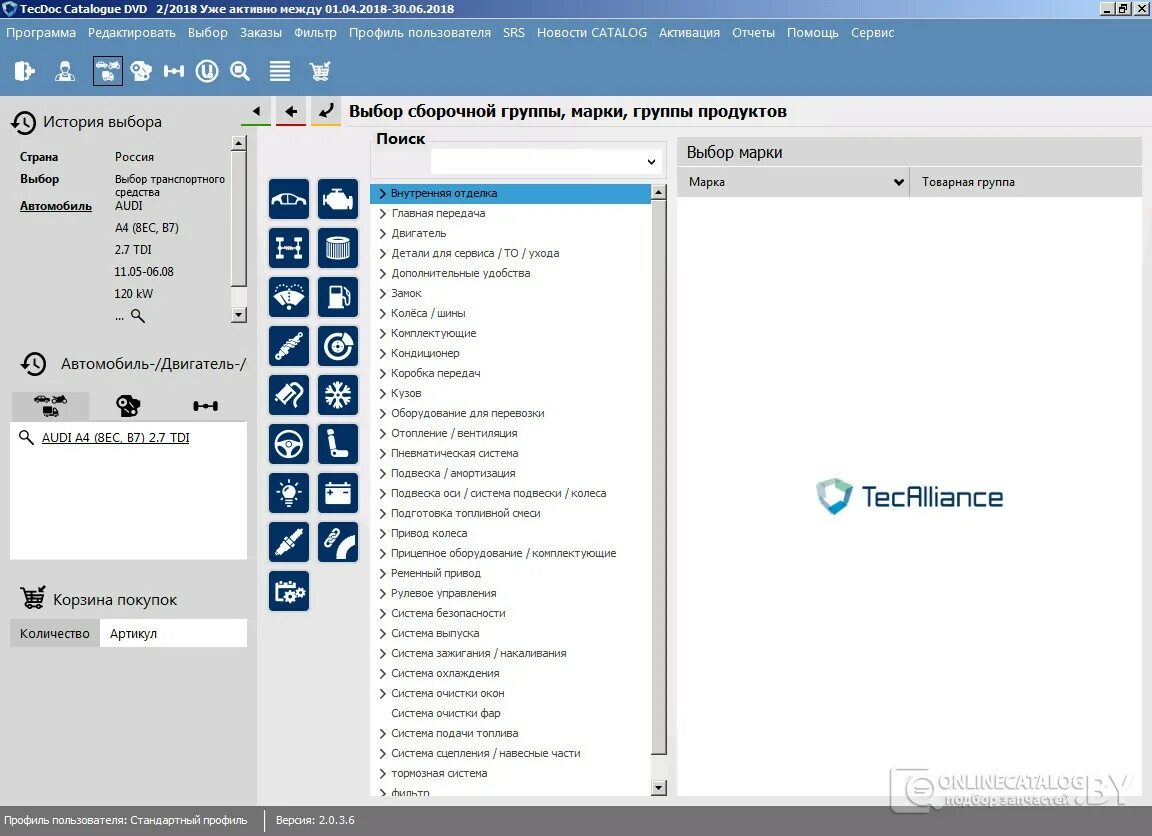The image size is (1152, 836).
Task: Click the Количество column header in cart
Action: click(x=54, y=633)
